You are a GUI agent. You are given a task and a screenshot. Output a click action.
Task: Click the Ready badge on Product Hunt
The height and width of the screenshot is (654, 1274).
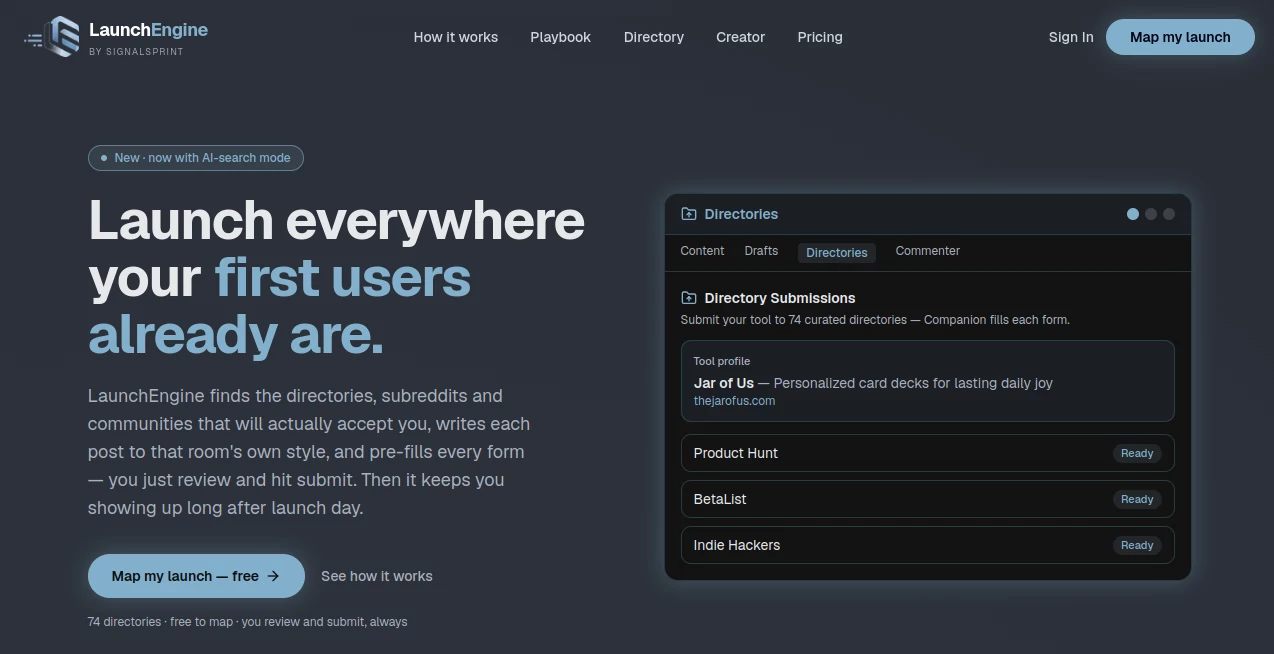[x=1137, y=453]
